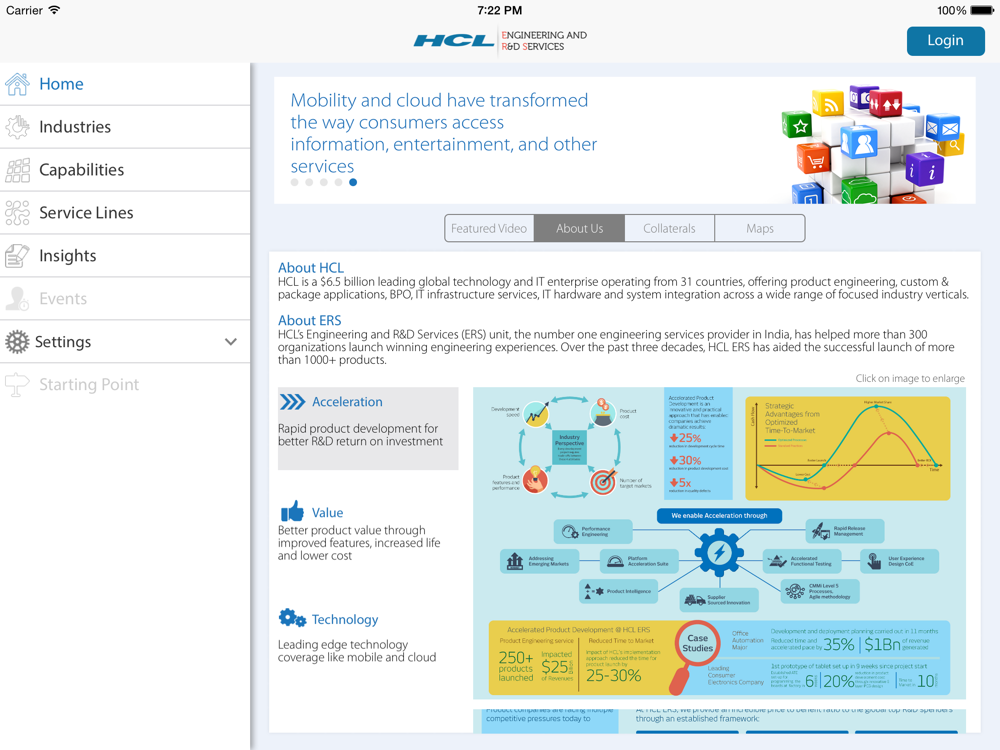Tap the Technology heading link
Viewport: 1000px width, 750px height.
point(345,619)
